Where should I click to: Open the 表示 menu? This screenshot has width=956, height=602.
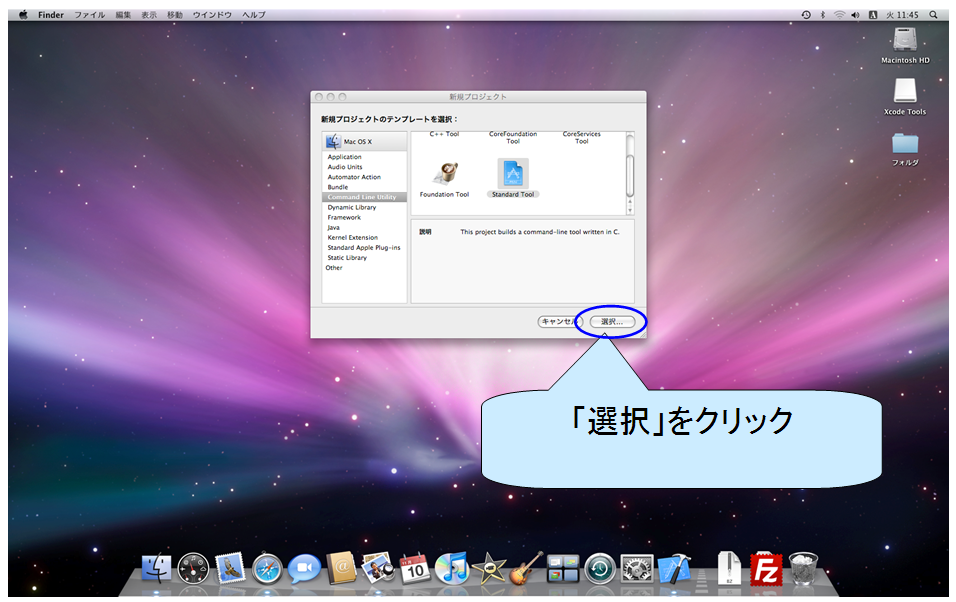coord(149,15)
